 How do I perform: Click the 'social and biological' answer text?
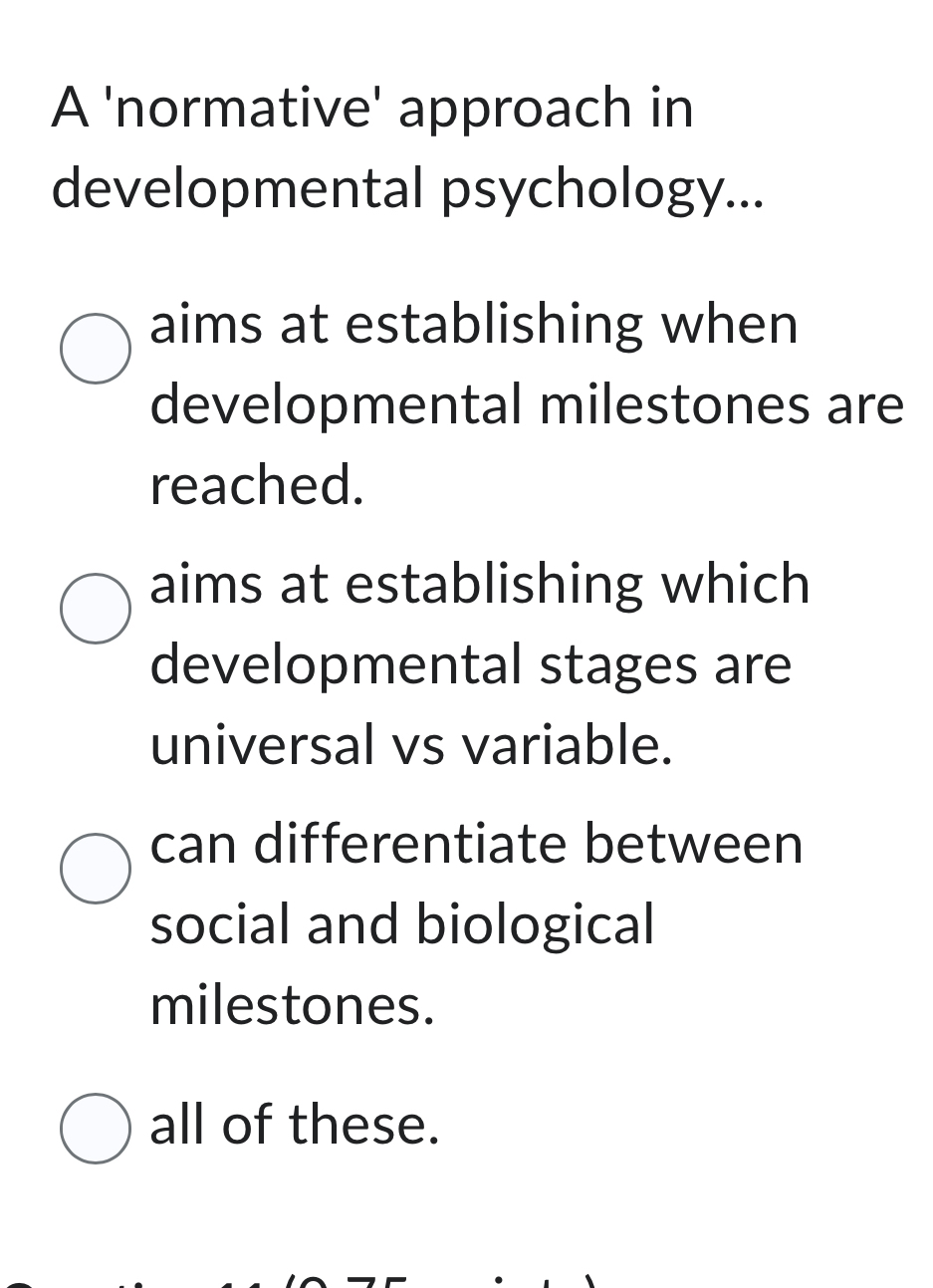pos(401,925)
